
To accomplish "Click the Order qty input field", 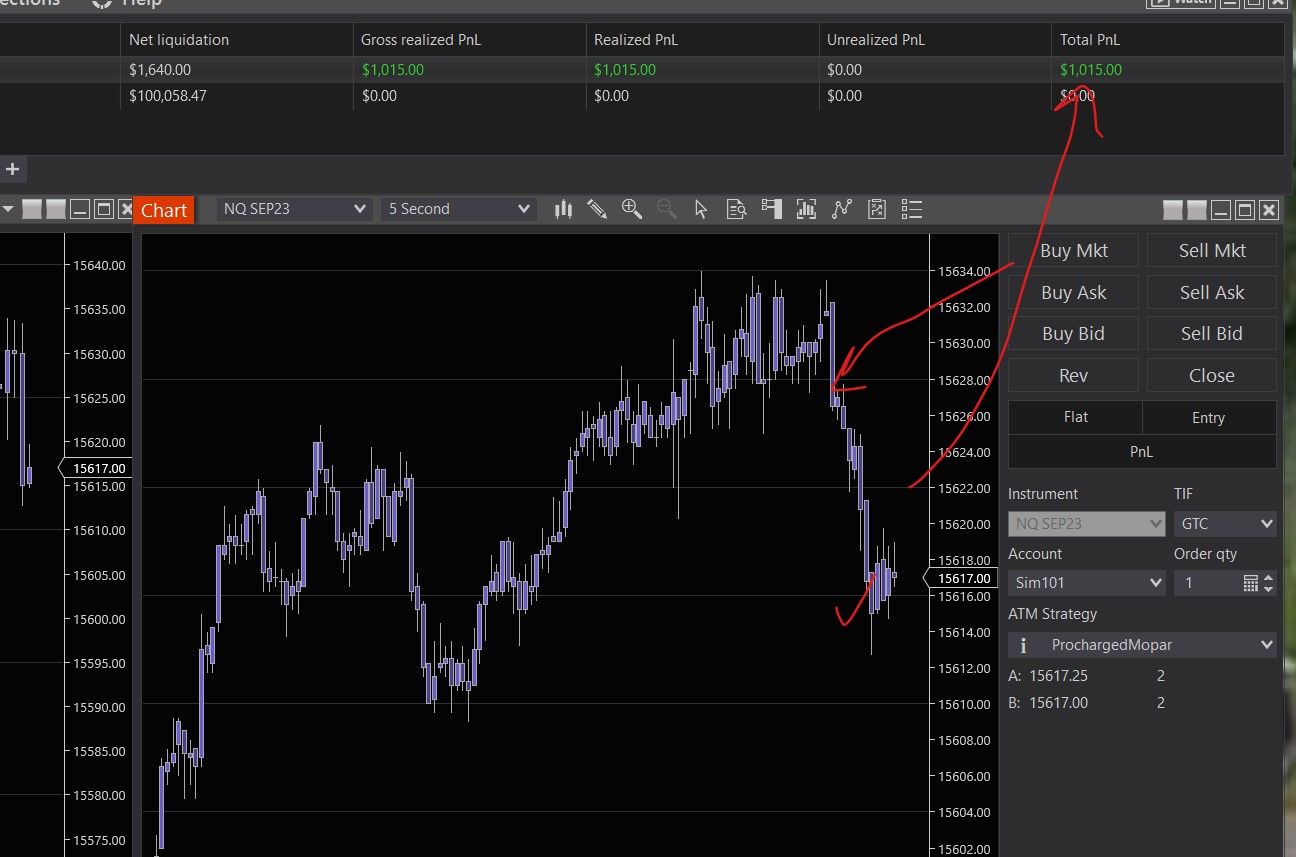I will coord(1207,583).
